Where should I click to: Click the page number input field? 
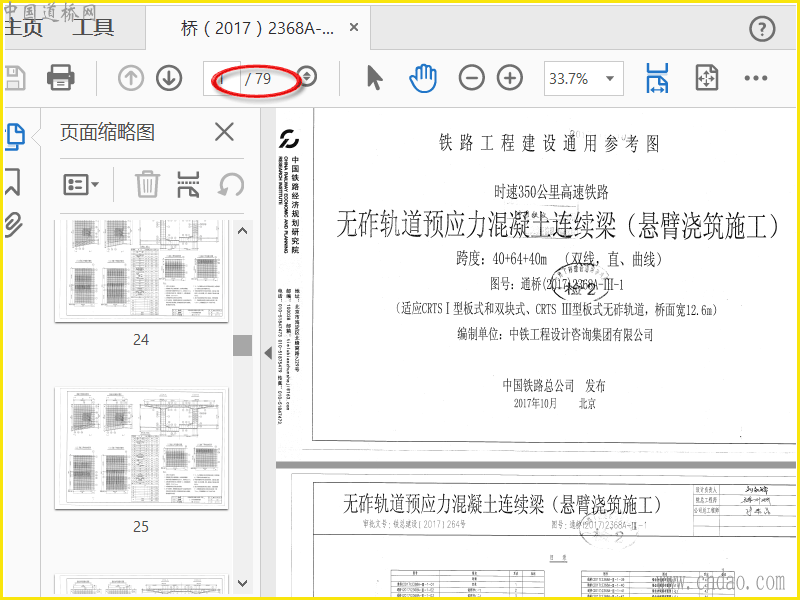pos(221,79)
